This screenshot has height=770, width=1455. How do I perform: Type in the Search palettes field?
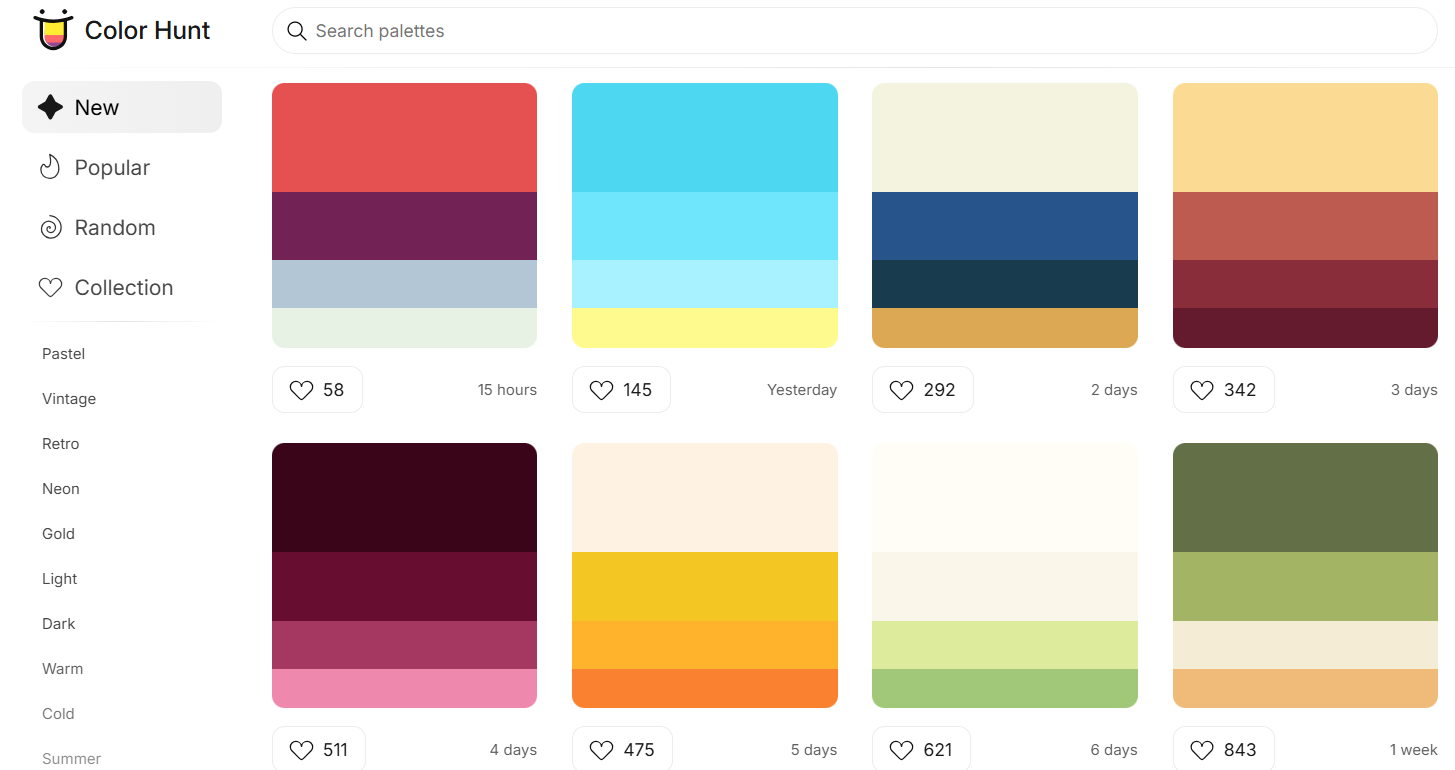coord(860,31)
